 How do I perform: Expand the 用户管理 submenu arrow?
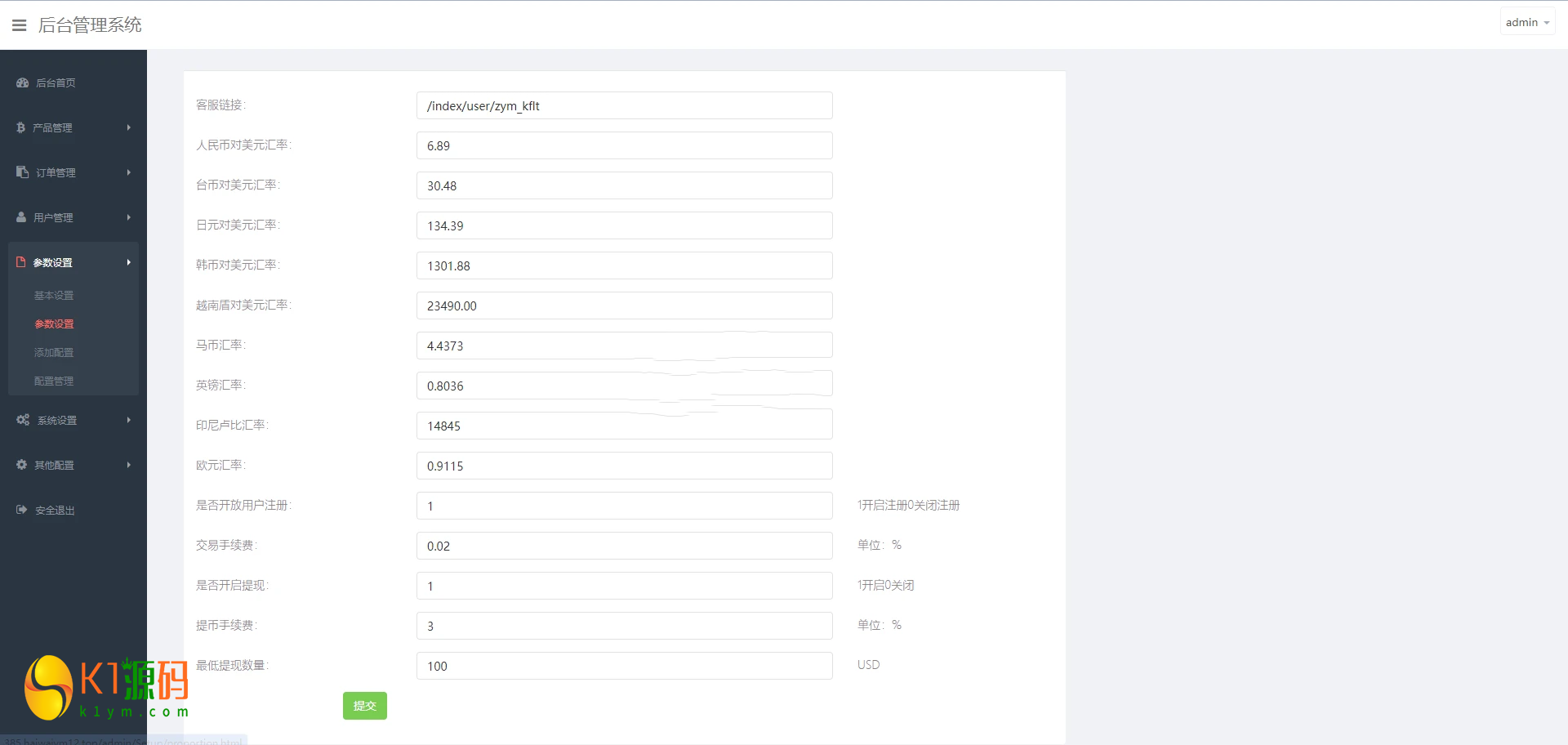(x=129, y=217)
